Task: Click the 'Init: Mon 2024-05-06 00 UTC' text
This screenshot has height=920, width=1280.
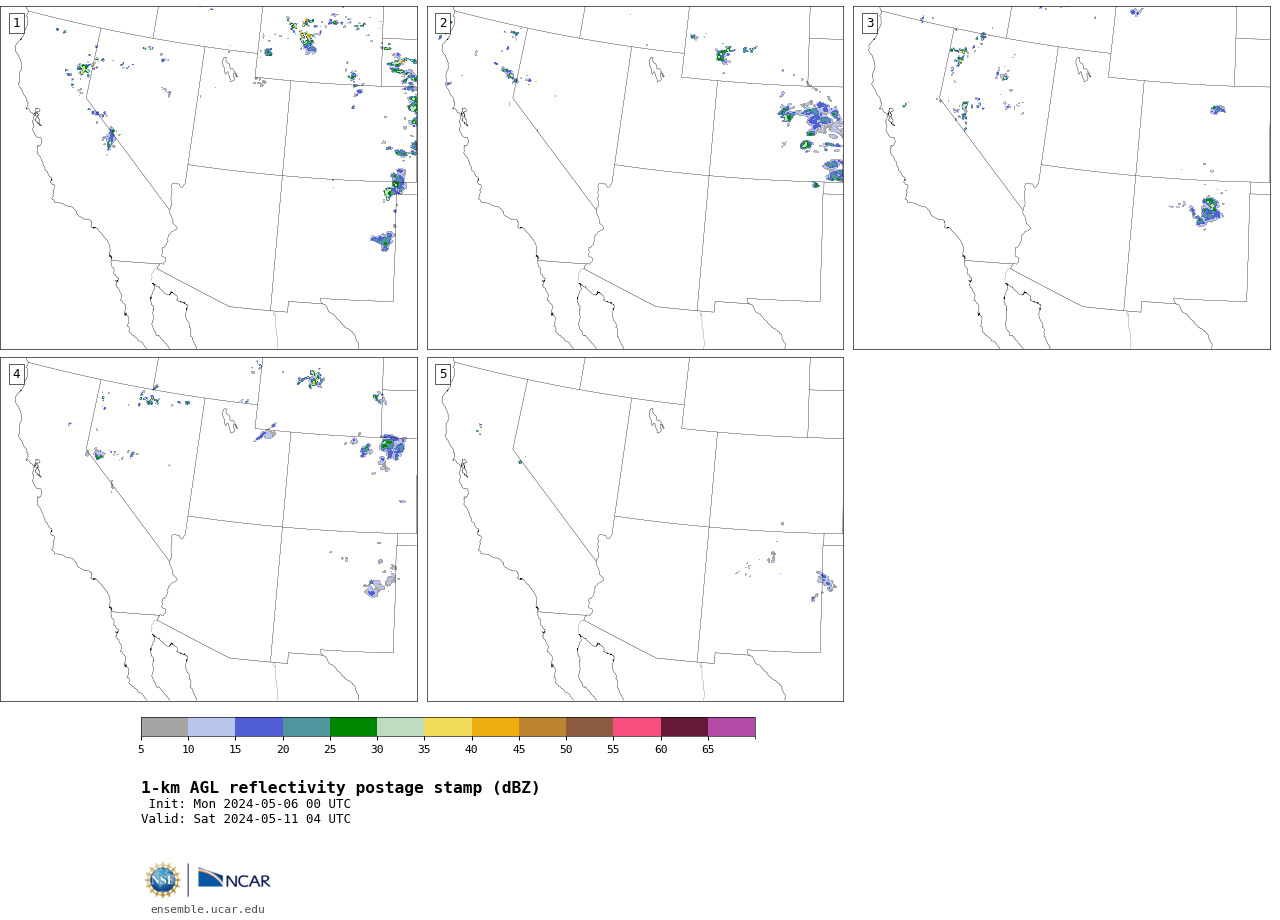Action: point(250,804)
